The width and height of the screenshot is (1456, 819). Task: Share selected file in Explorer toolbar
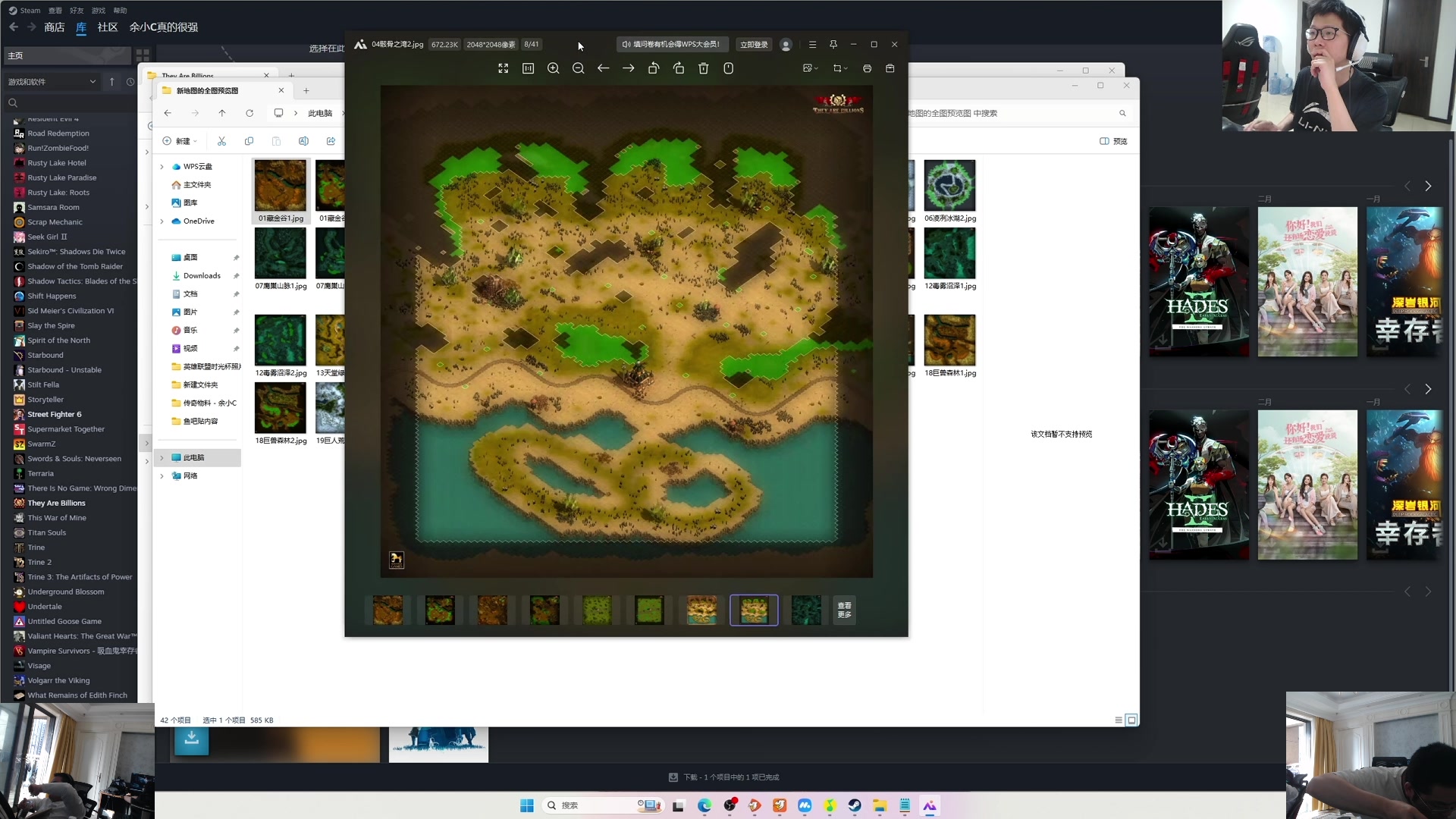click(x=331, y=141)
